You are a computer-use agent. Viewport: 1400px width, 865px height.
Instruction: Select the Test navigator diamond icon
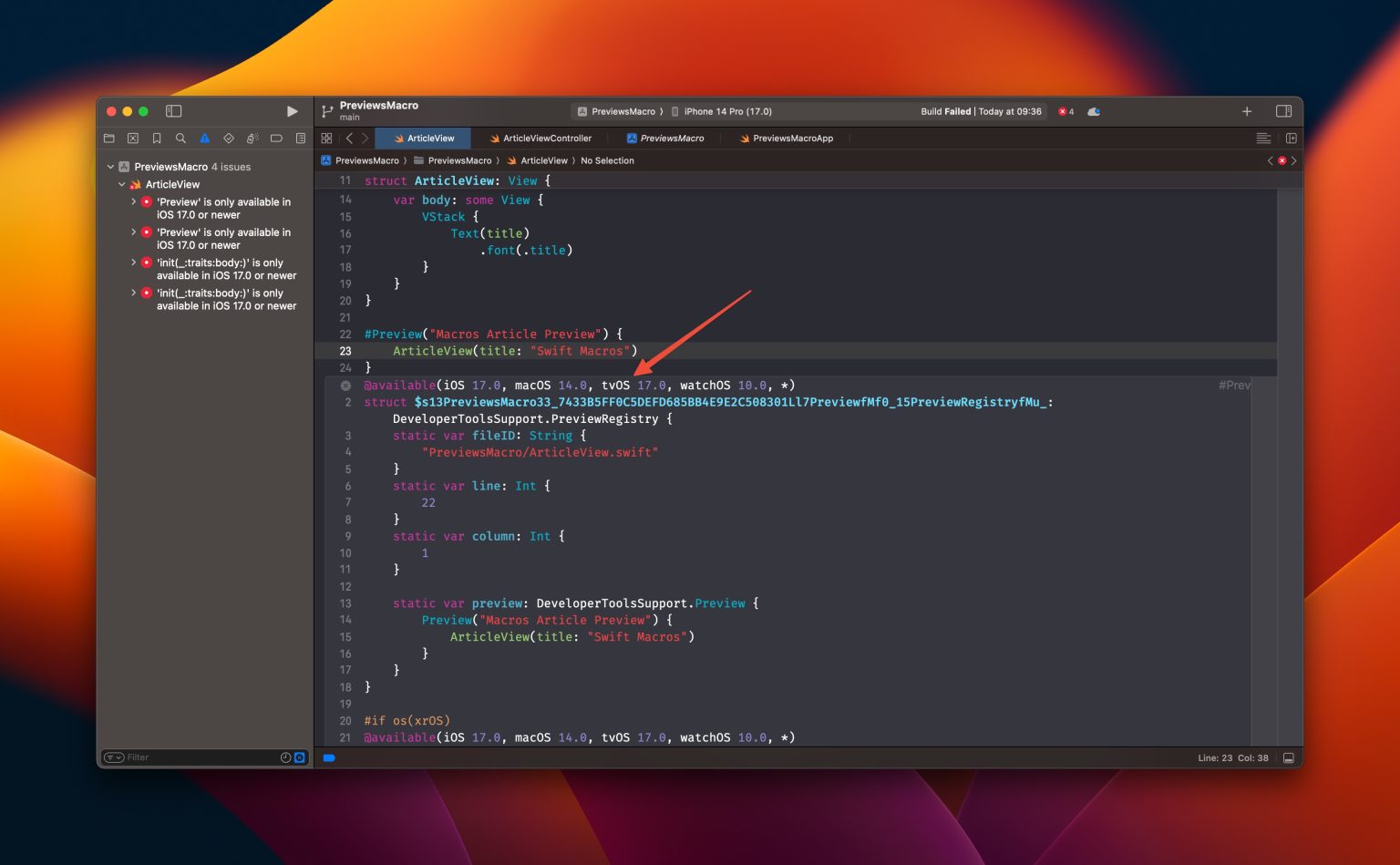(229, 138)
